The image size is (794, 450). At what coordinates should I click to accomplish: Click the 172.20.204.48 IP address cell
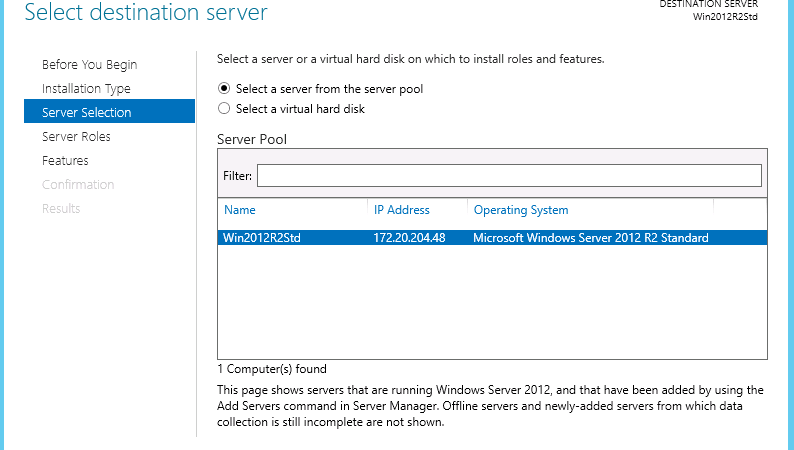coord(409,237)
